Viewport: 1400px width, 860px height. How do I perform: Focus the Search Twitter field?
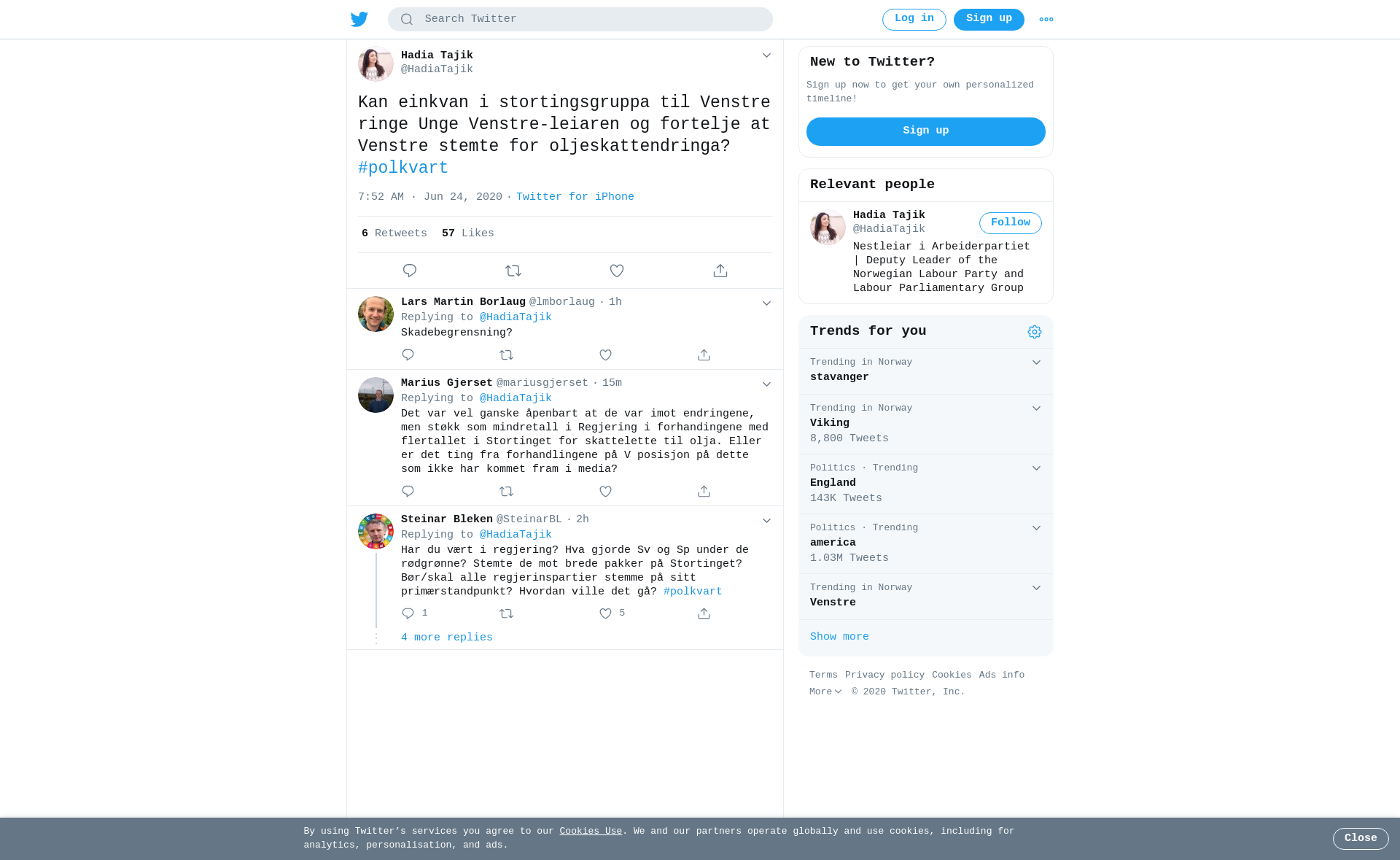pos(580,20)
